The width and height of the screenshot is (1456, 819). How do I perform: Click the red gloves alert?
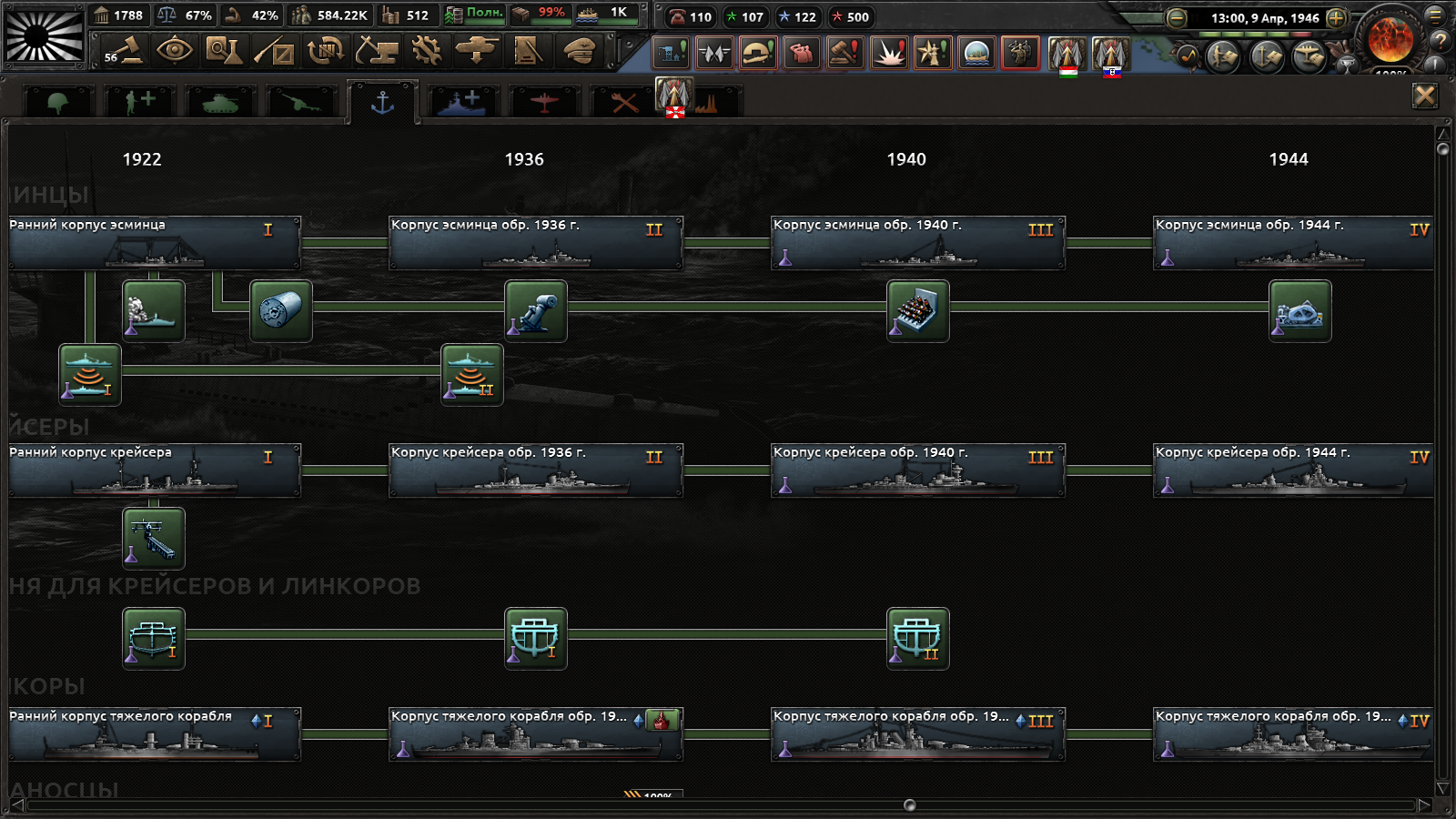[x=802, y=53]
